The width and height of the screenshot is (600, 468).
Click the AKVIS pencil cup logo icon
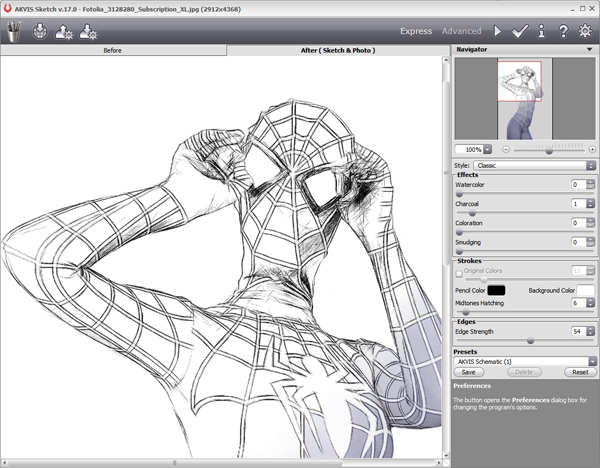pos(14,31)
